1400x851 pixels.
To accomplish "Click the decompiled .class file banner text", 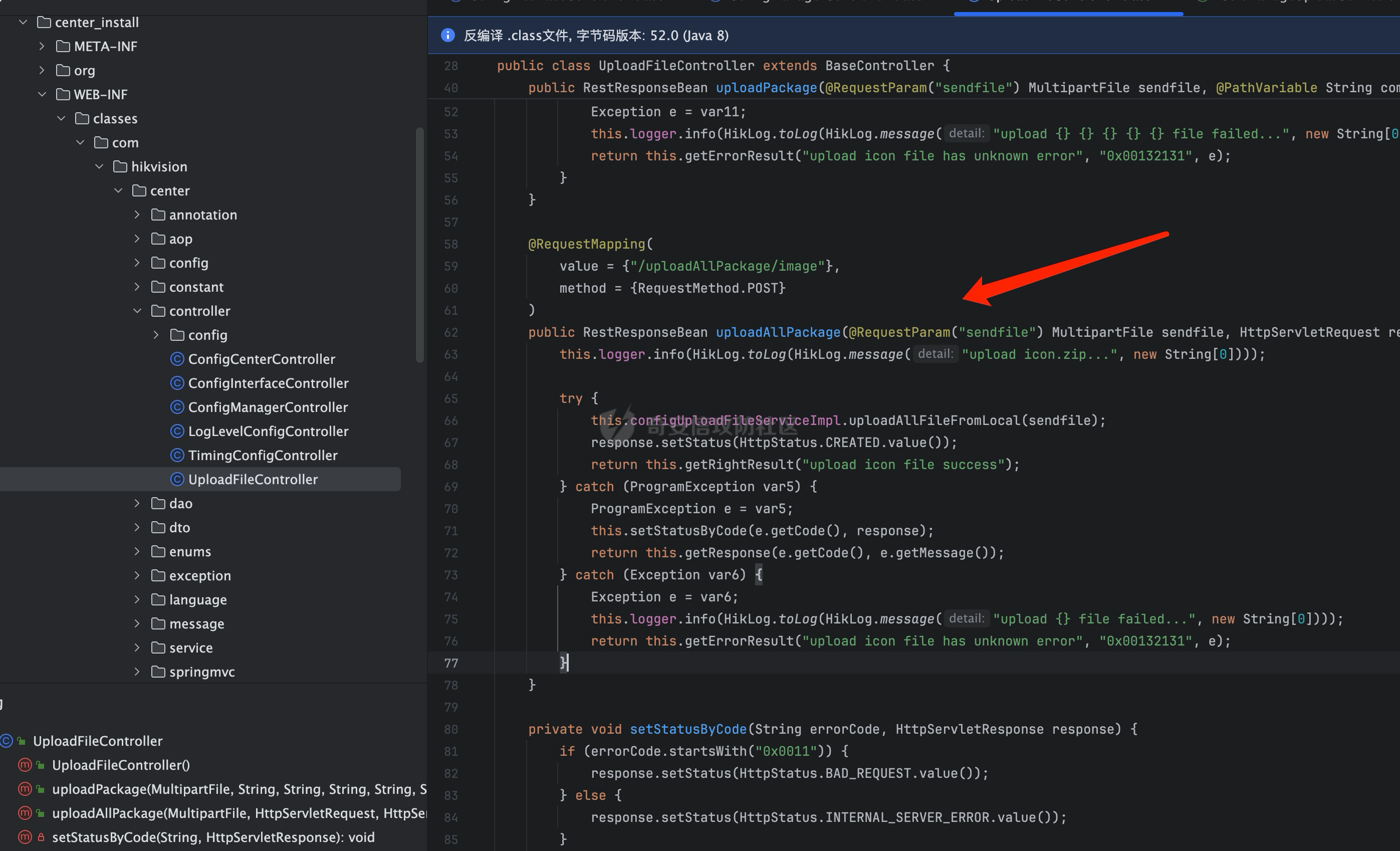I will pyautogui.click(x=596, y=35).
